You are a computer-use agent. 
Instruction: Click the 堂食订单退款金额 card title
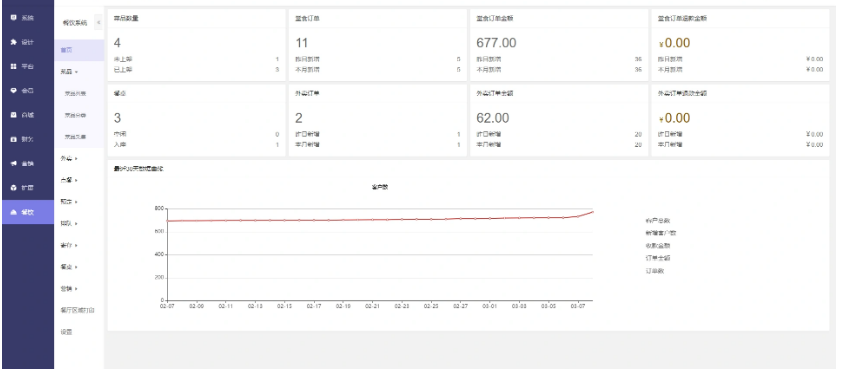coord(682,18)
